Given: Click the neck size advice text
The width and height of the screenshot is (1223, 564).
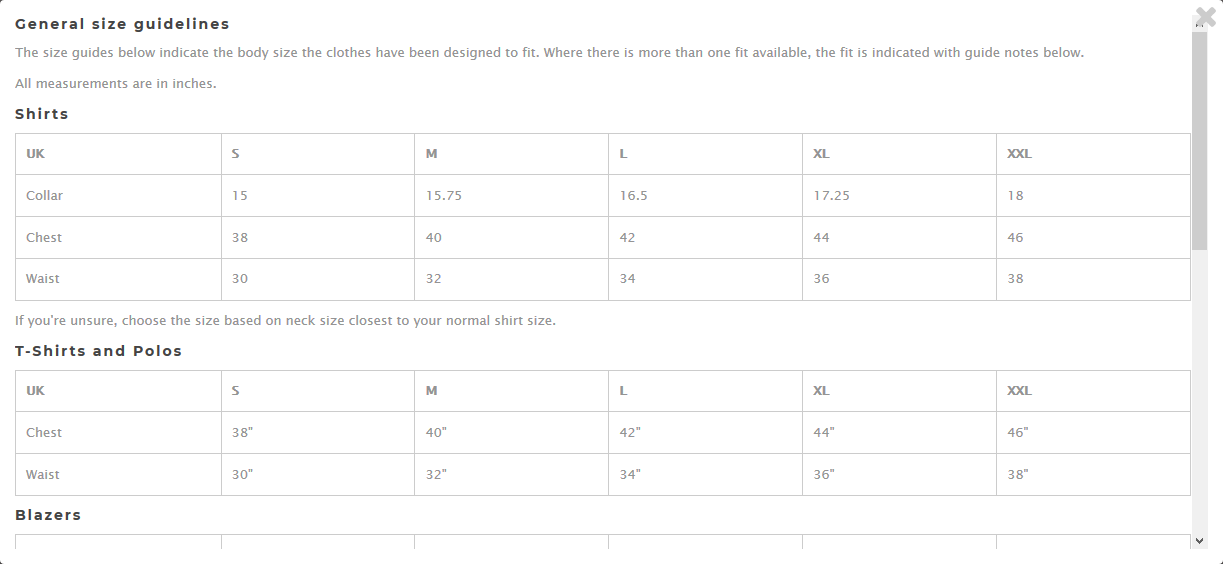Looking at the screenshot, I should click(x=285, y=321).
